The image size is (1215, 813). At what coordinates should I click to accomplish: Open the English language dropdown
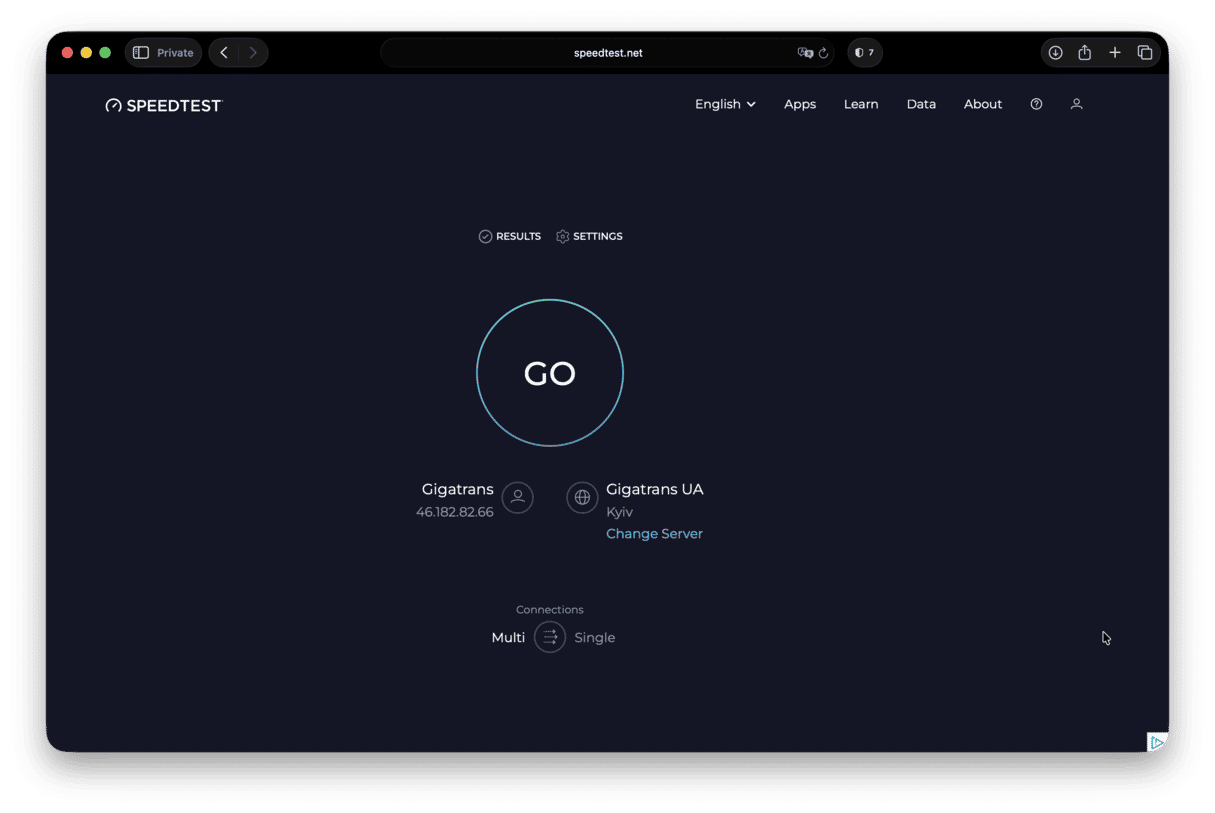pos(724,104)
